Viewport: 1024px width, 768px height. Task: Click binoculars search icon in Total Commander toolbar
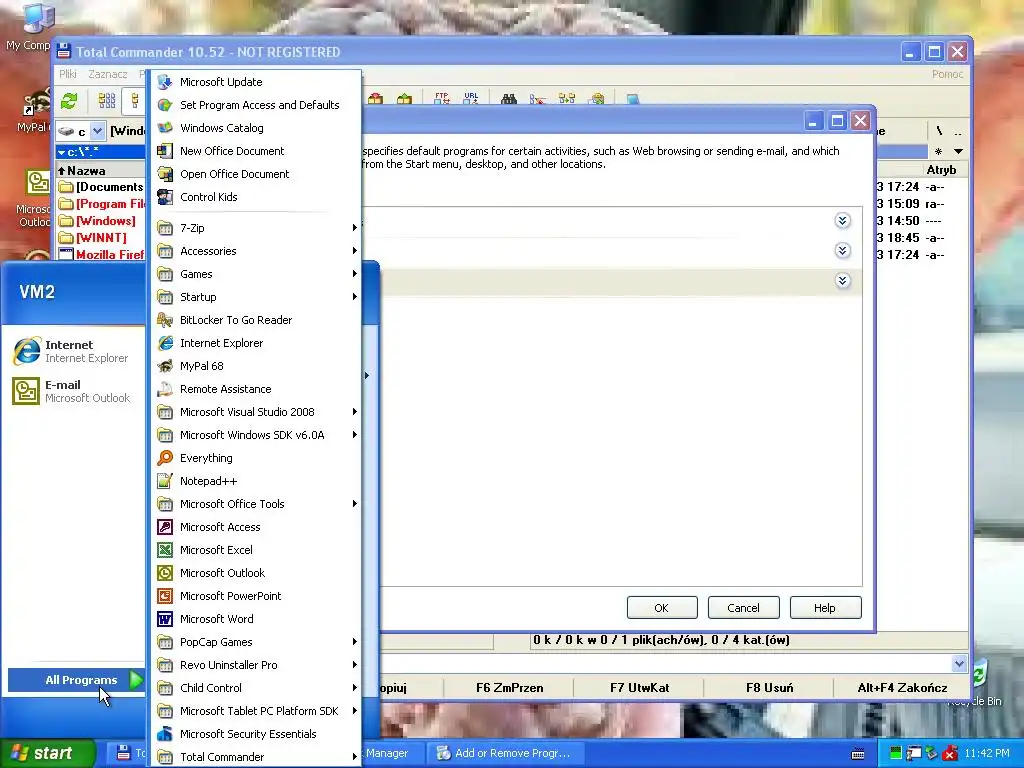pyautogui.click(x=509, y=99)
